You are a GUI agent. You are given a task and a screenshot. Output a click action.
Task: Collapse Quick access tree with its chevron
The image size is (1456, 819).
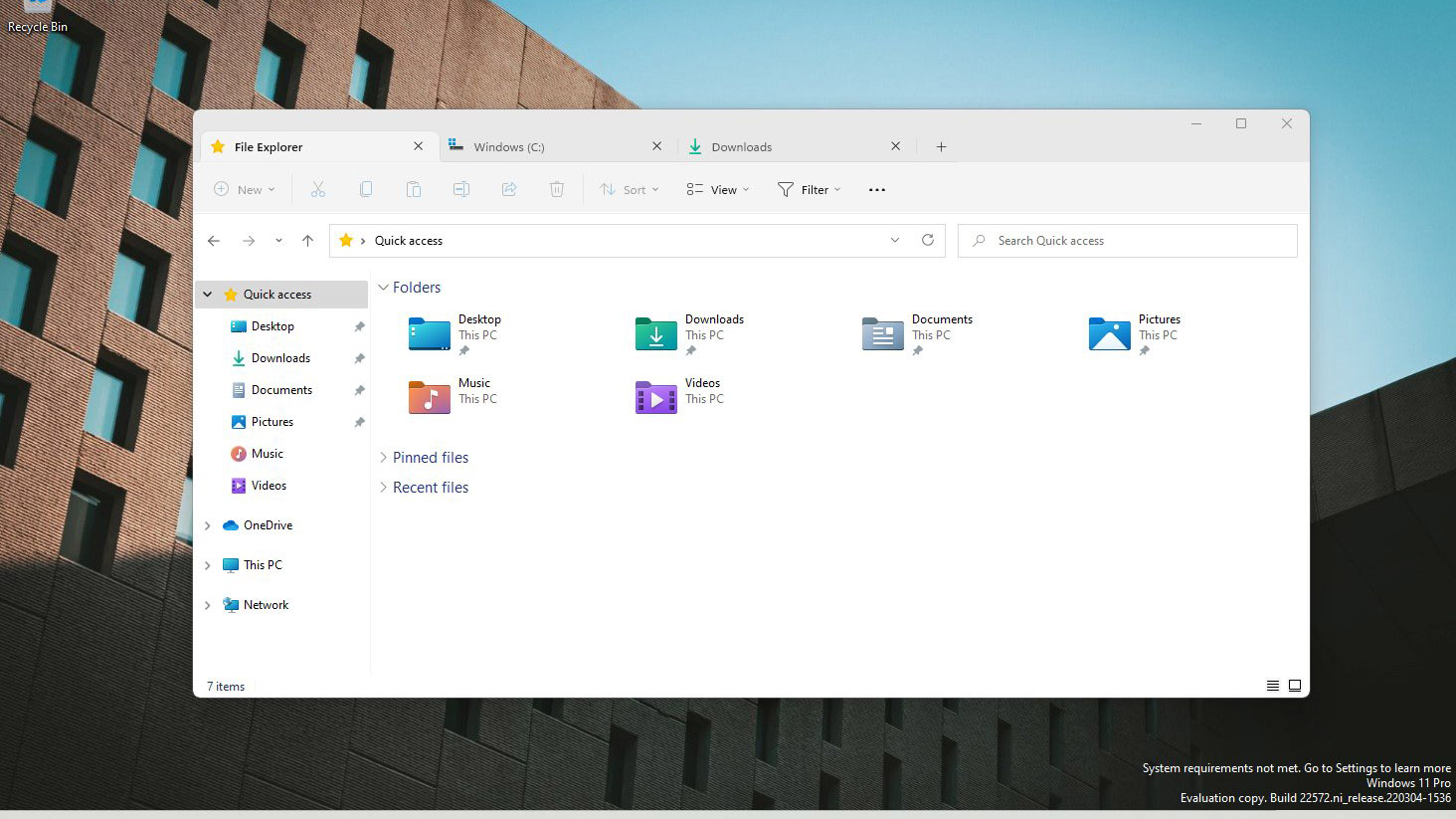(208, 295)
